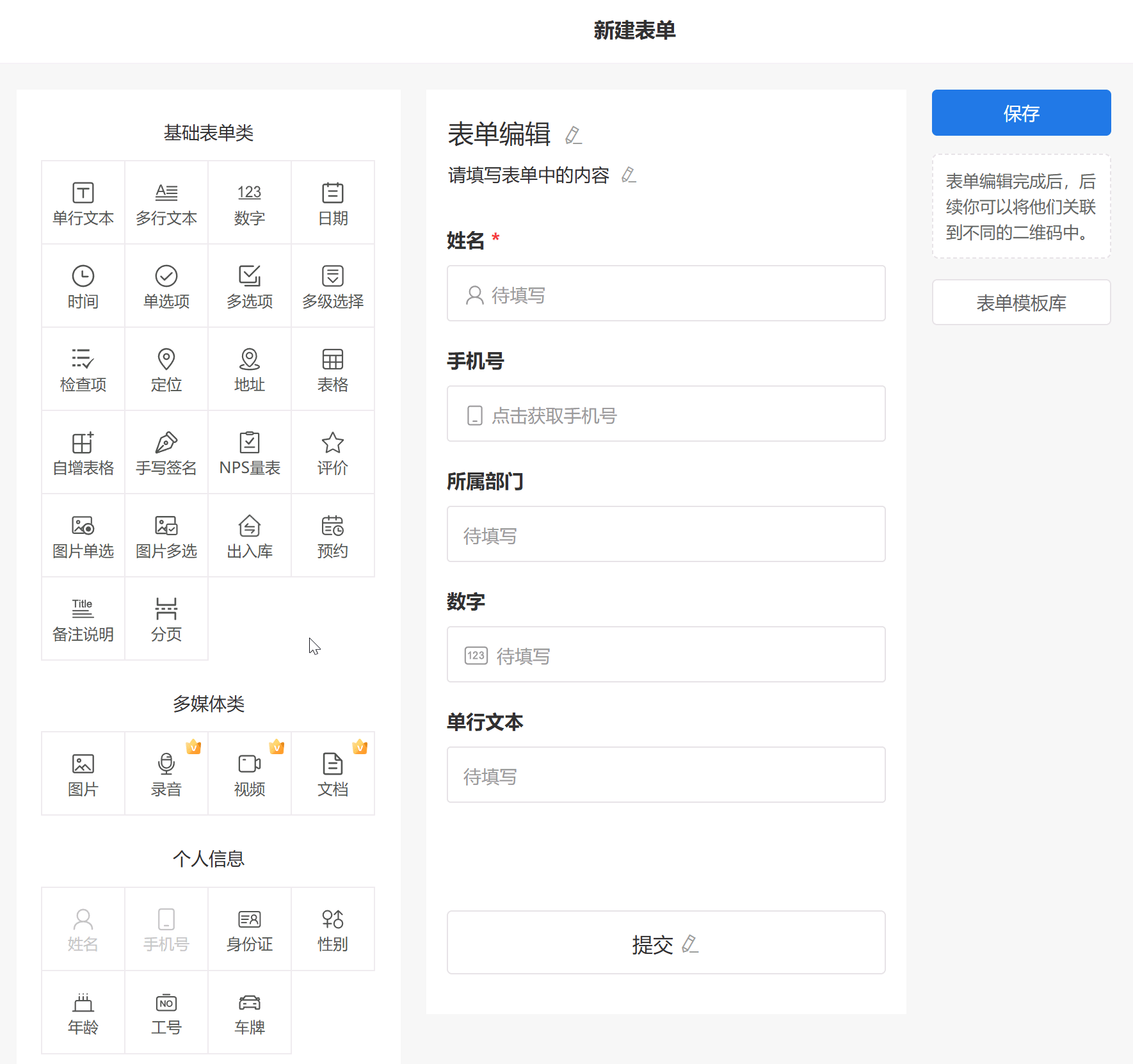Image resolution: width=1133 pixels, height=1064 pixels.
Task: Add the date field component
Action: (333, 203)
